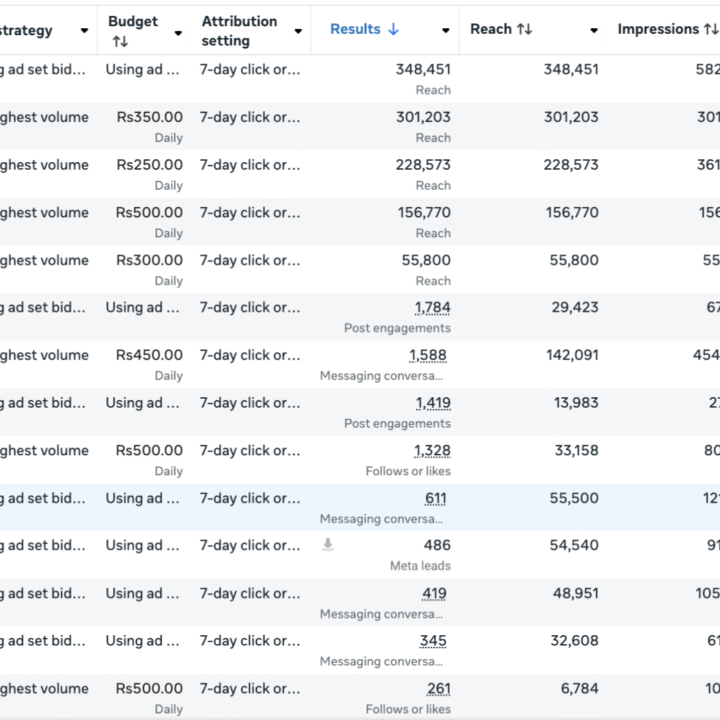Open the Results column dropdown arrow
The image size is (720, 720).
point(446,31)
